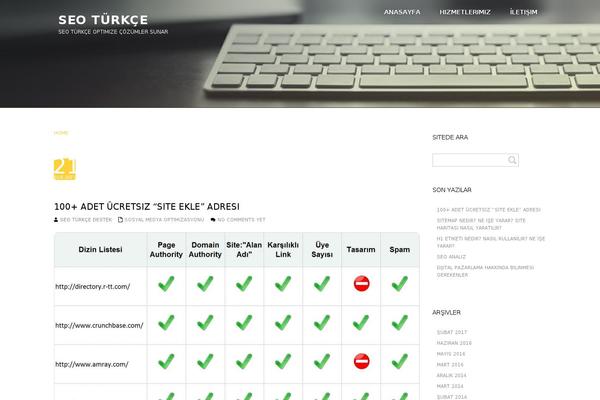600x400 pixels.
Task: Open the Aralık 2014 archive
Action: tap(452, 375)
